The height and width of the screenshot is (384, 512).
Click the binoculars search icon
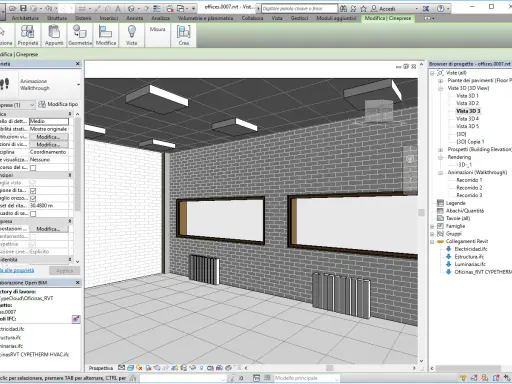(x=343, y=9)
